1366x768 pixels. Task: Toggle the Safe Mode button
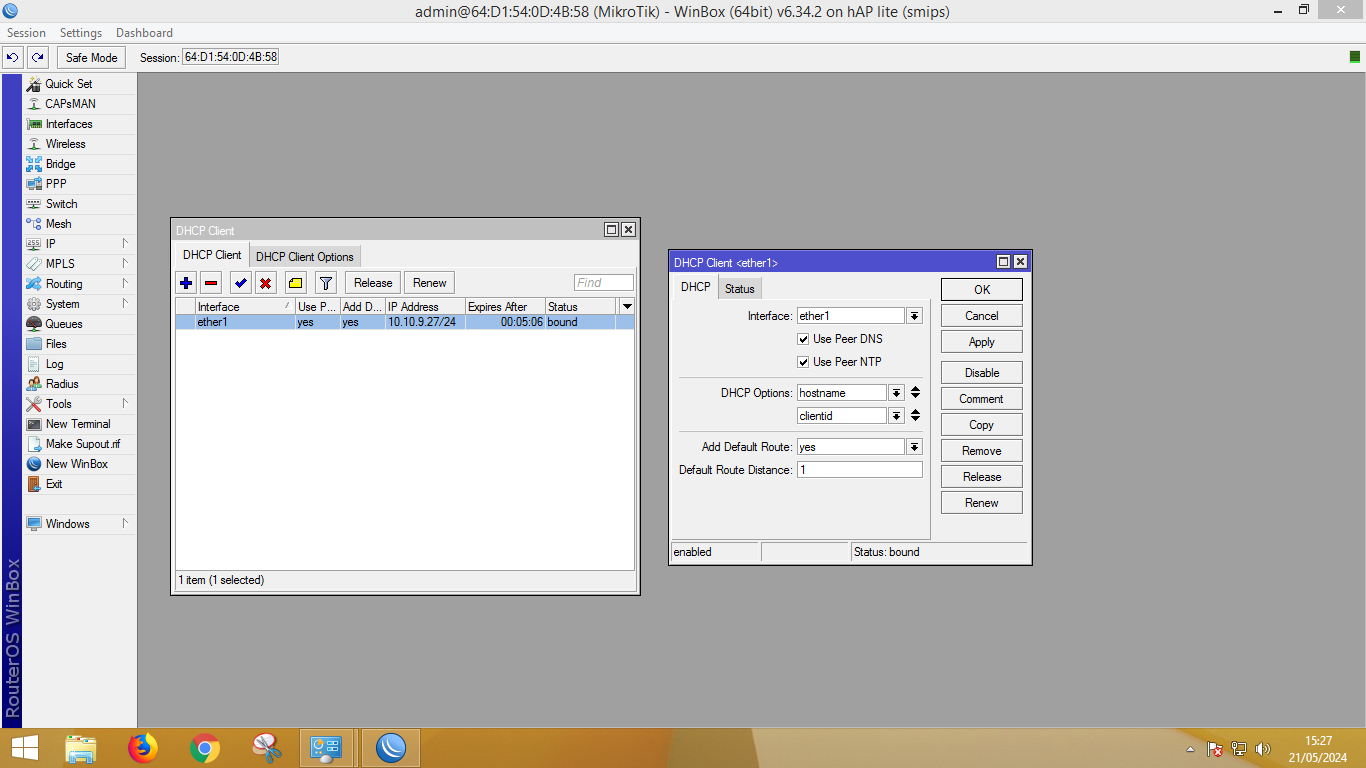click(92, 58)
